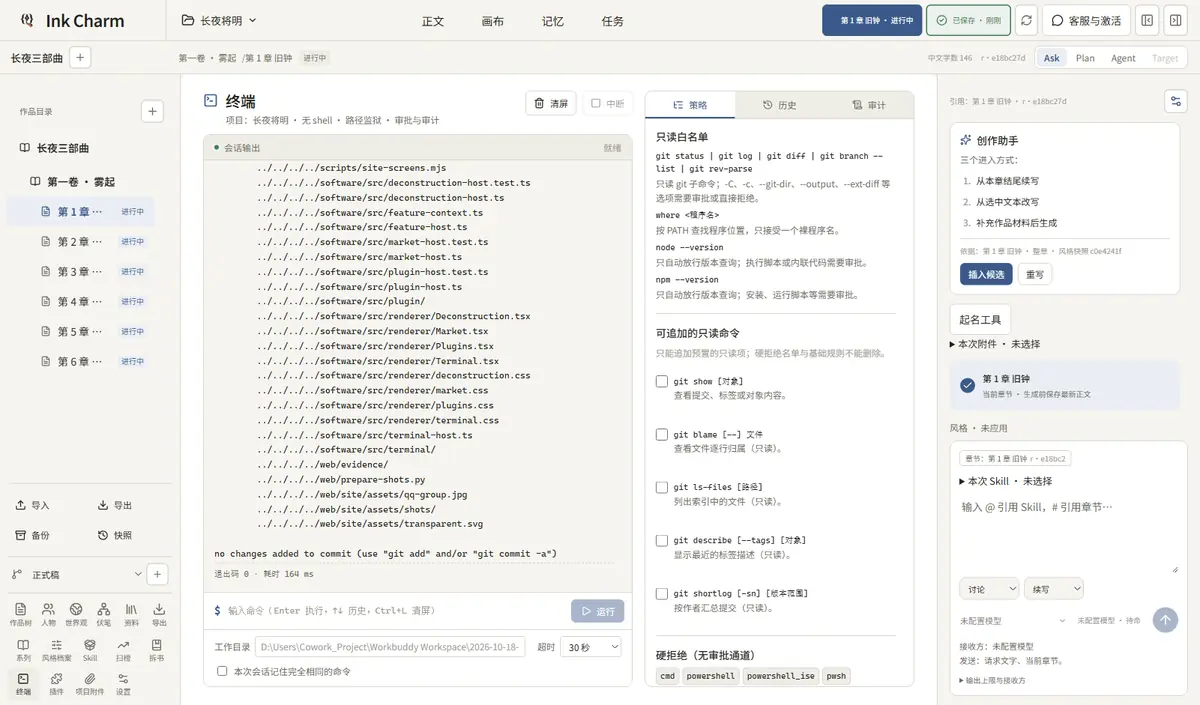Open the 长夜将明 project dropdown
1200x705 pixels.
pyautogui.click(x=219, y=20)
